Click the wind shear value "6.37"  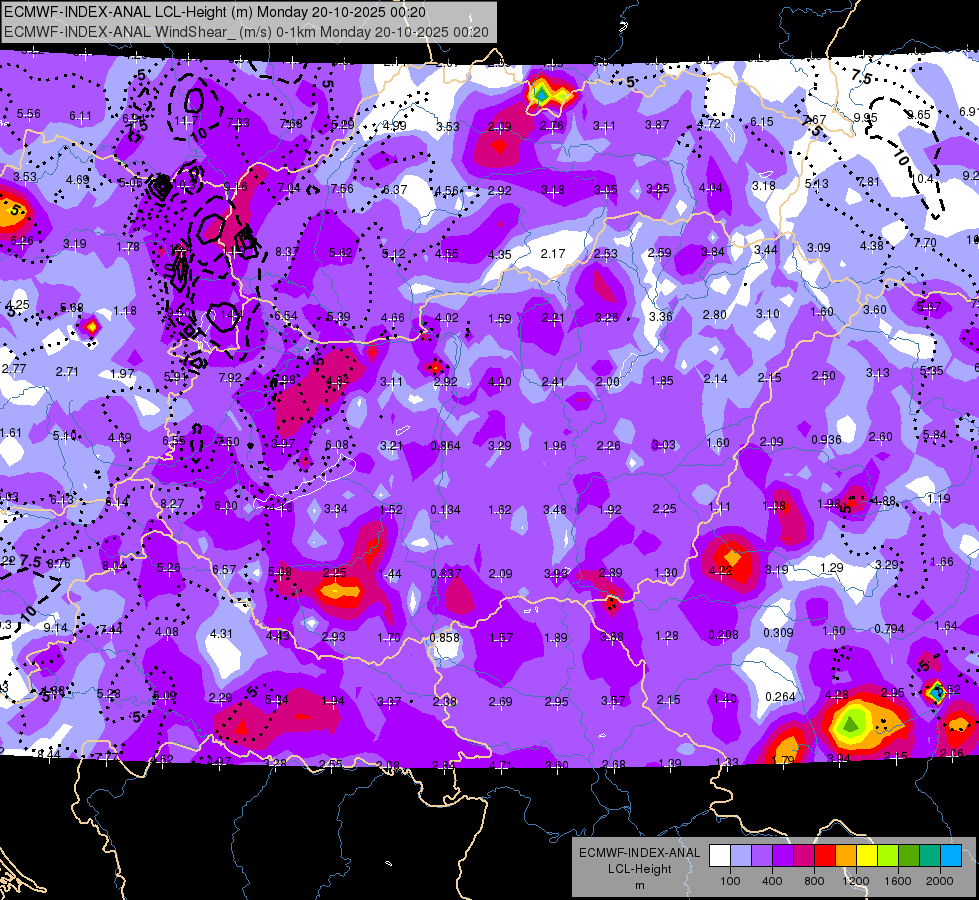coord(395,189)
